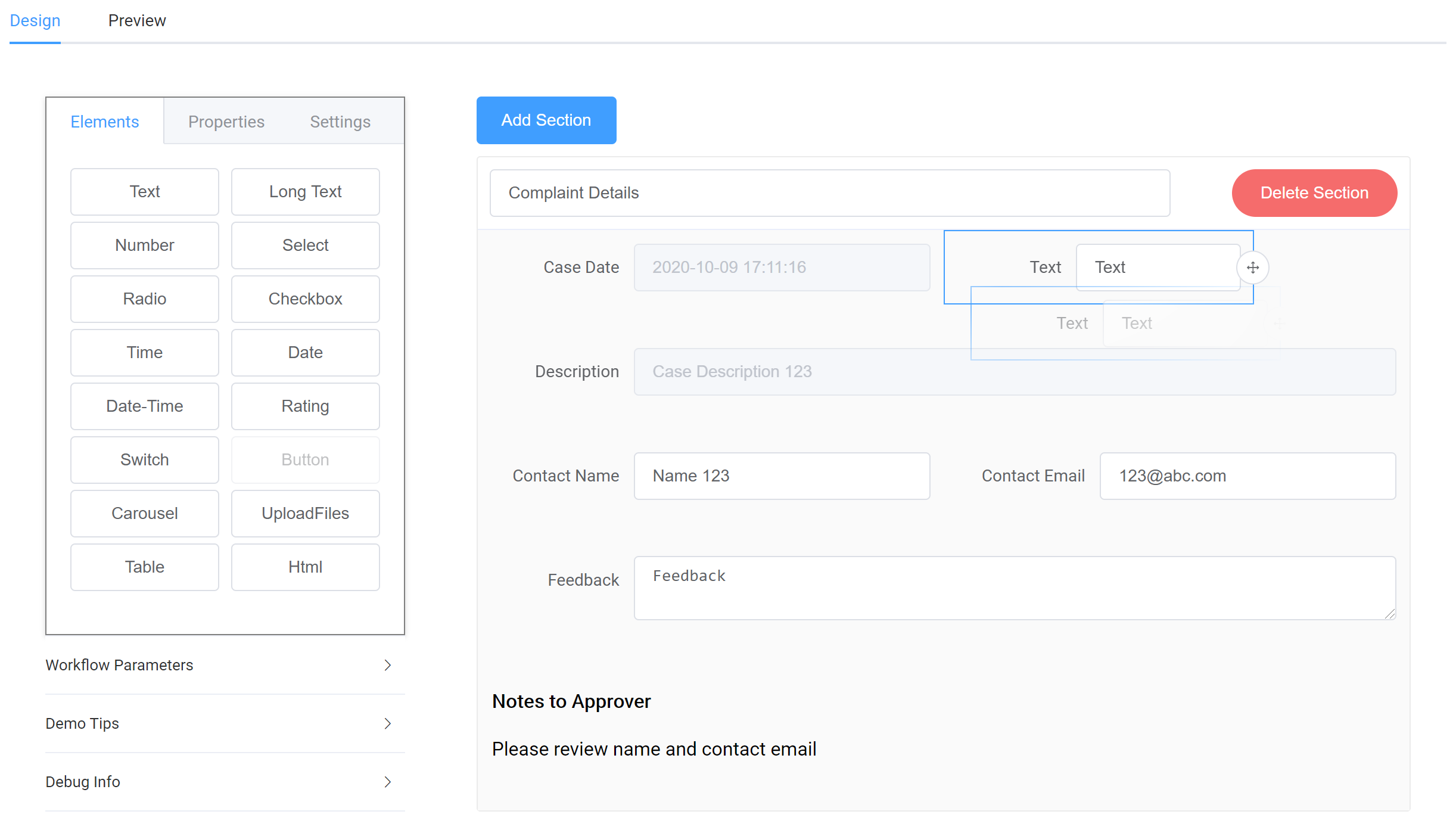Click the Description label
This screenshot has width=1456, height=836.
click(577, 372)
